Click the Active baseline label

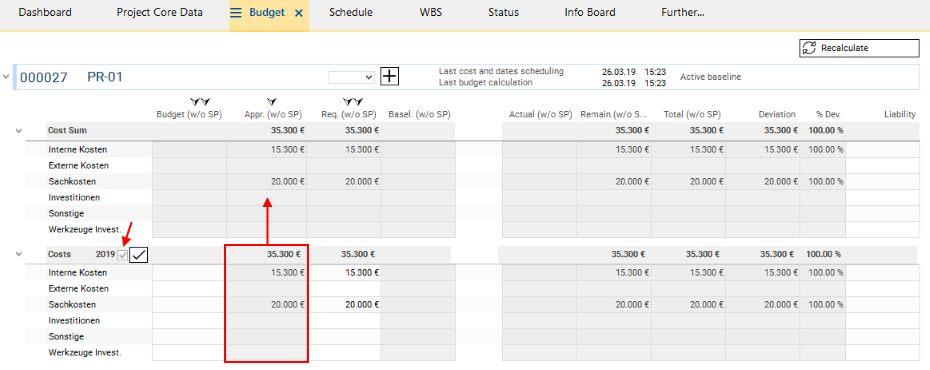[711, 76]
